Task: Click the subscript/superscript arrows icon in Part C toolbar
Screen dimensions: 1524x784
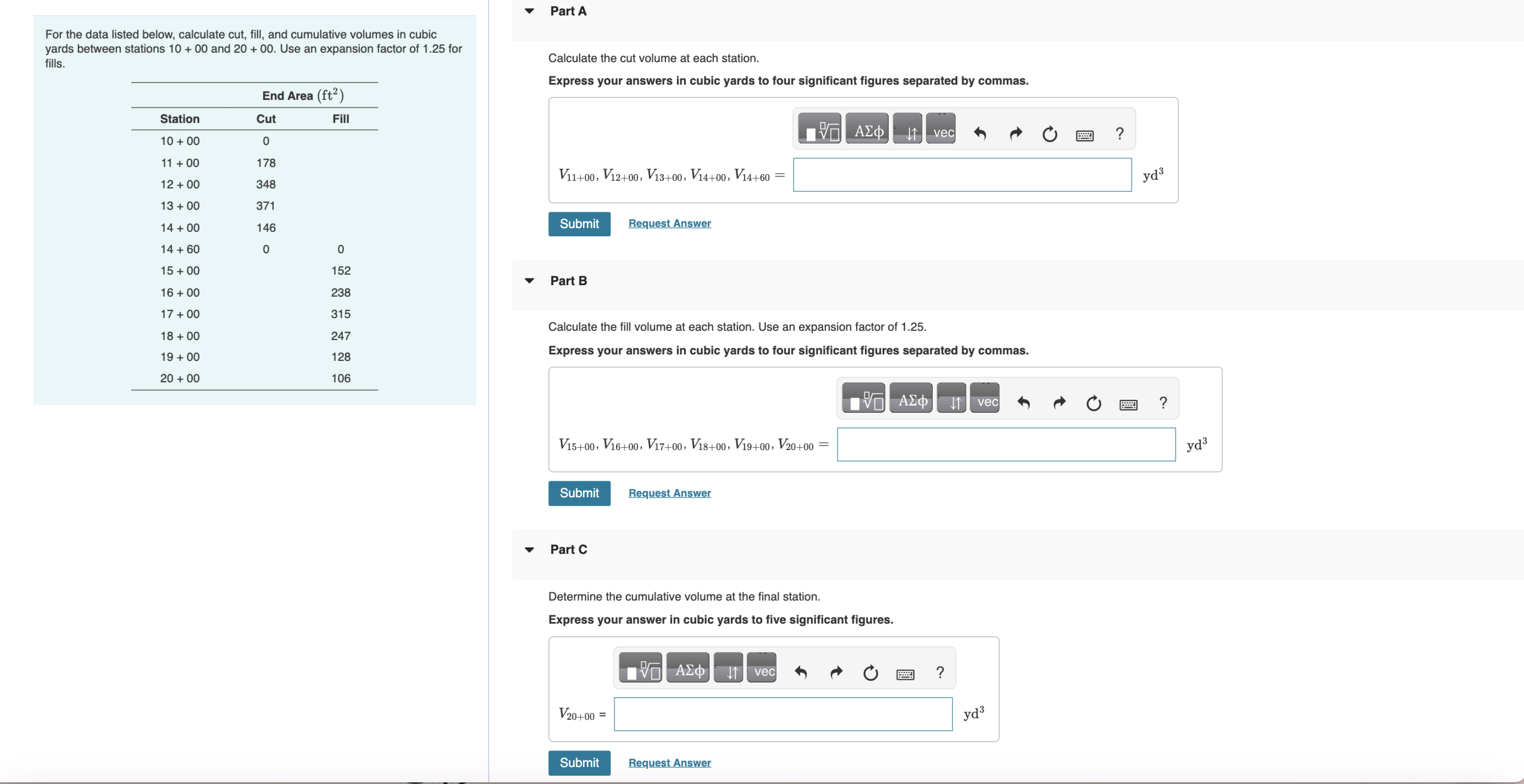Action: pos(728,670)
